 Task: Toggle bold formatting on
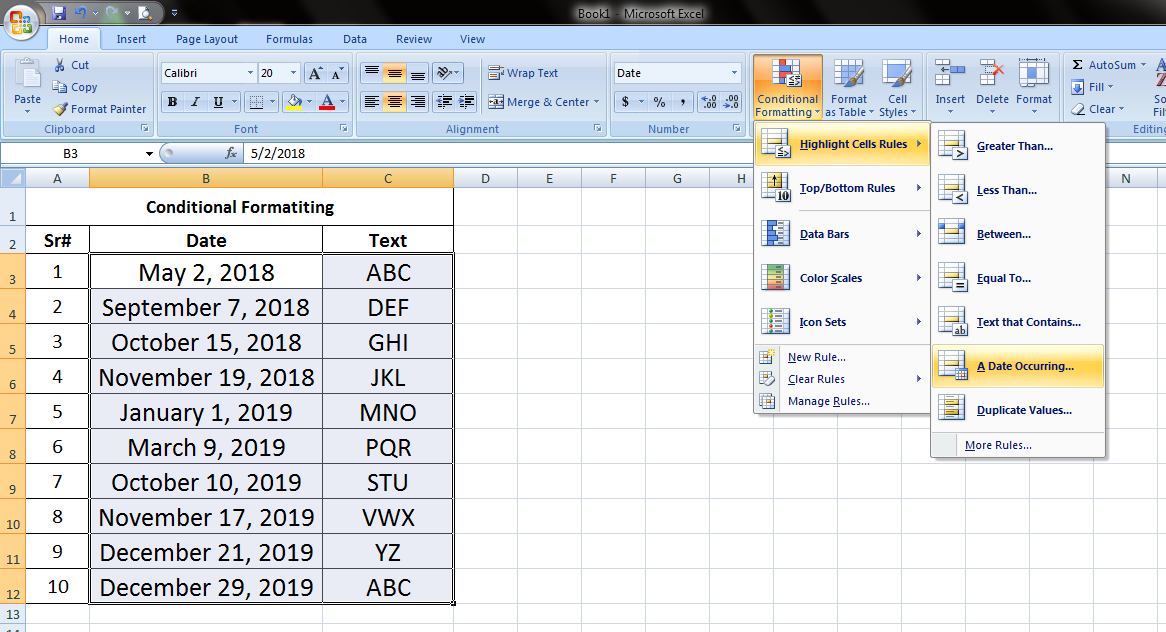tap(170, 102)
